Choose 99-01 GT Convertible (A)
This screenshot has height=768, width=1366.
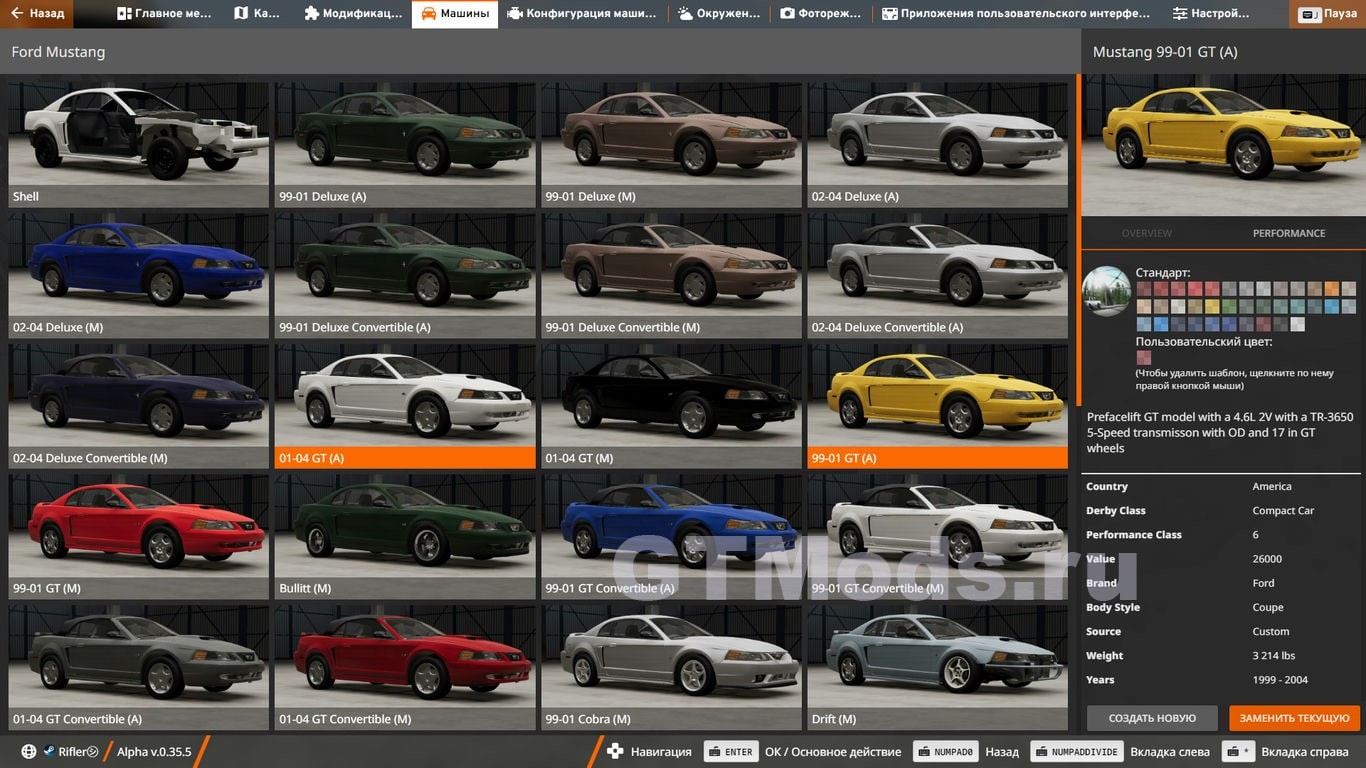(x=671, y=536)
